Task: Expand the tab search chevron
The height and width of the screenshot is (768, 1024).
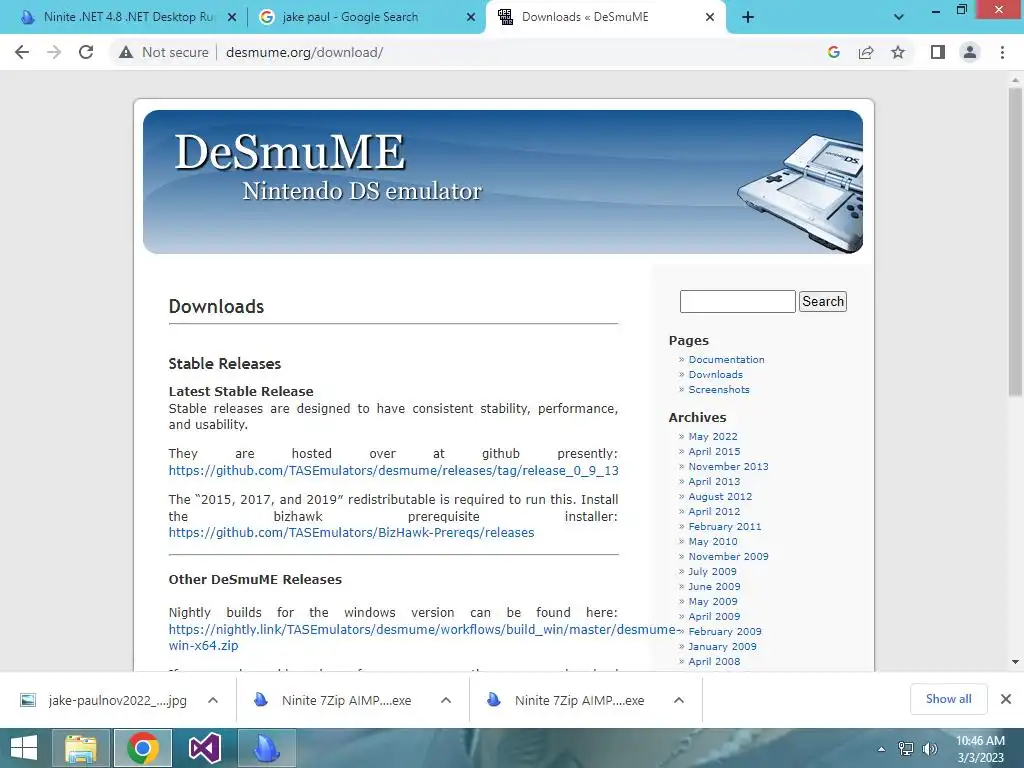Action: (x=899, y=17)
